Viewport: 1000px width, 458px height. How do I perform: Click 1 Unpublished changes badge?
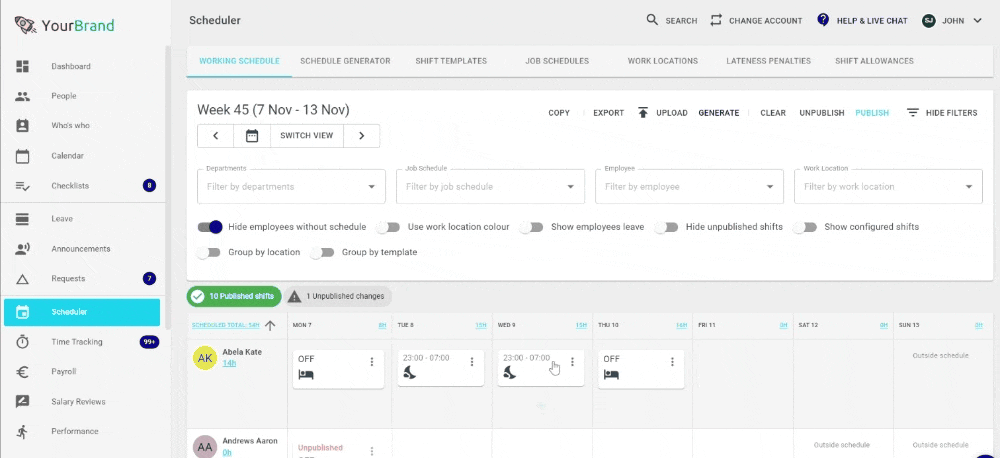click(x=337, y=296)
